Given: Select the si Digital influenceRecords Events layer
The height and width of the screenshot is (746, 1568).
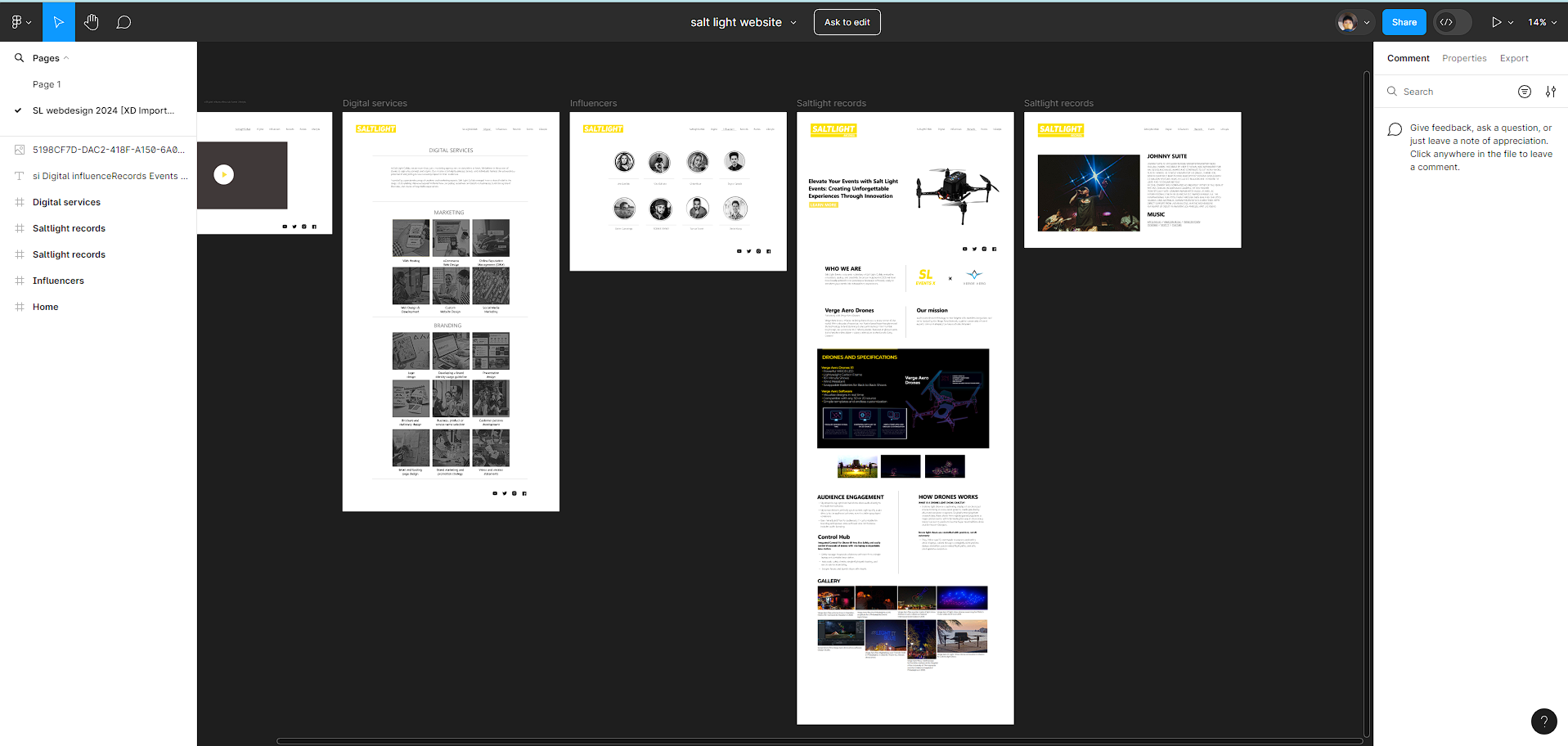Looking at the screenshot, I should pos(98,176).
